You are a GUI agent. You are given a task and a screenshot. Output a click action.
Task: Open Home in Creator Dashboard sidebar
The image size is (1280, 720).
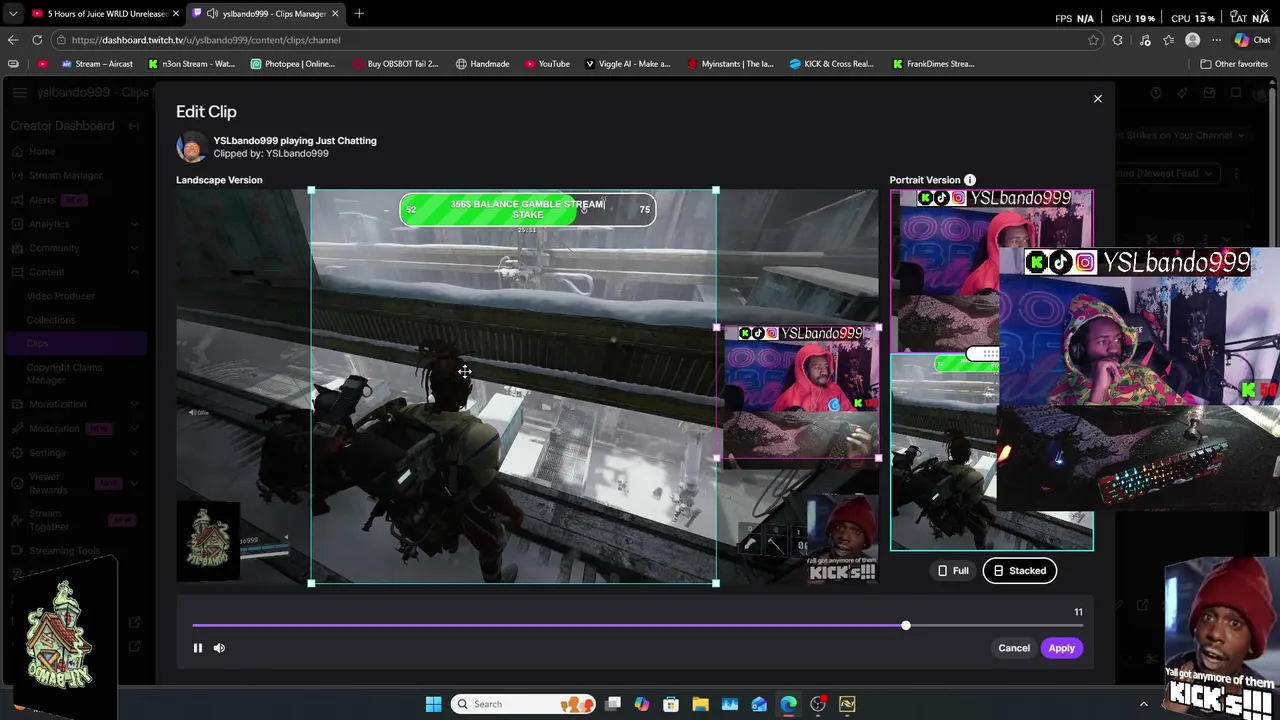42,152
